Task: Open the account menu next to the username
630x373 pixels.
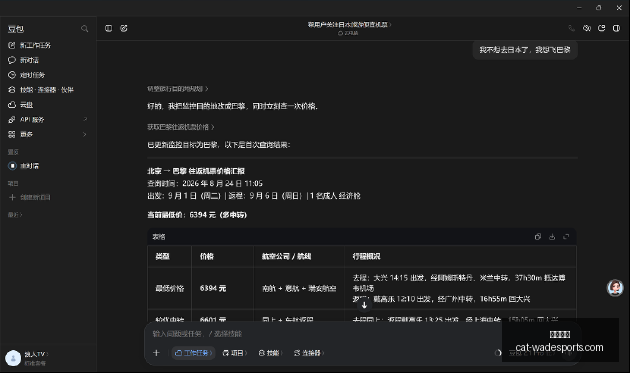Action: [x=37, y=355]
